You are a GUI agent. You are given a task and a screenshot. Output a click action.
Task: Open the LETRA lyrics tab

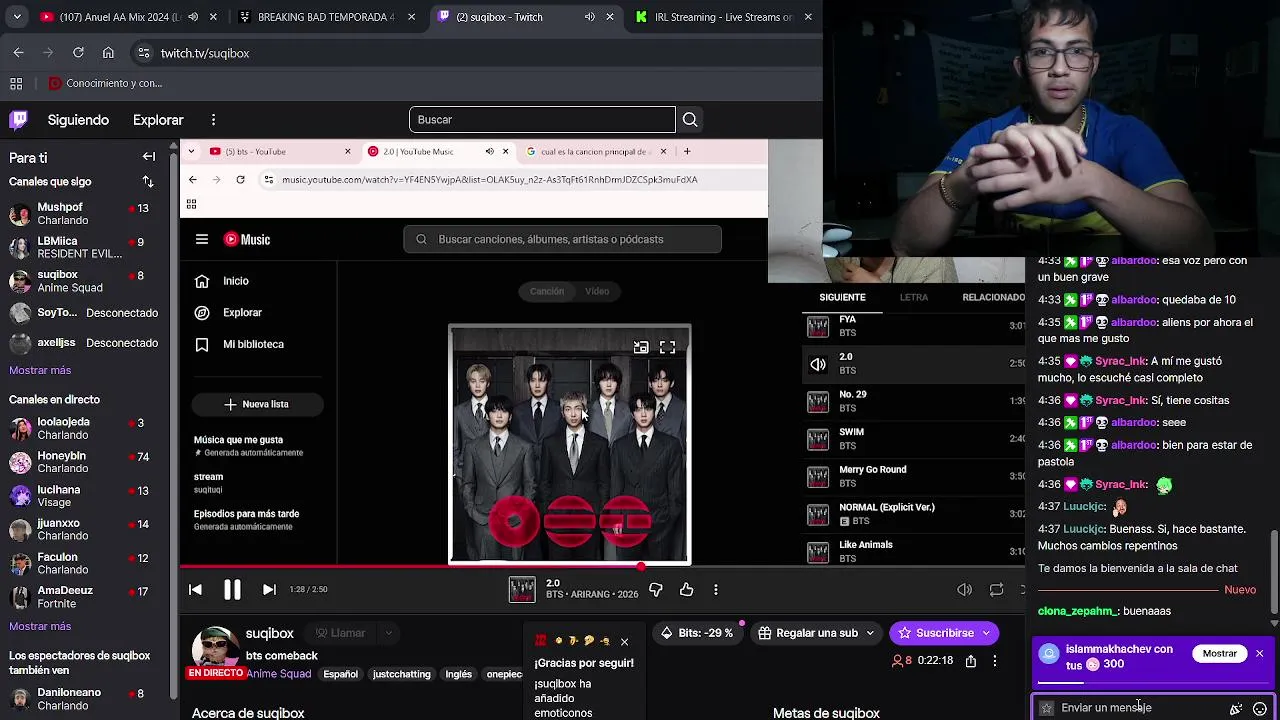[x=914, y=297]
